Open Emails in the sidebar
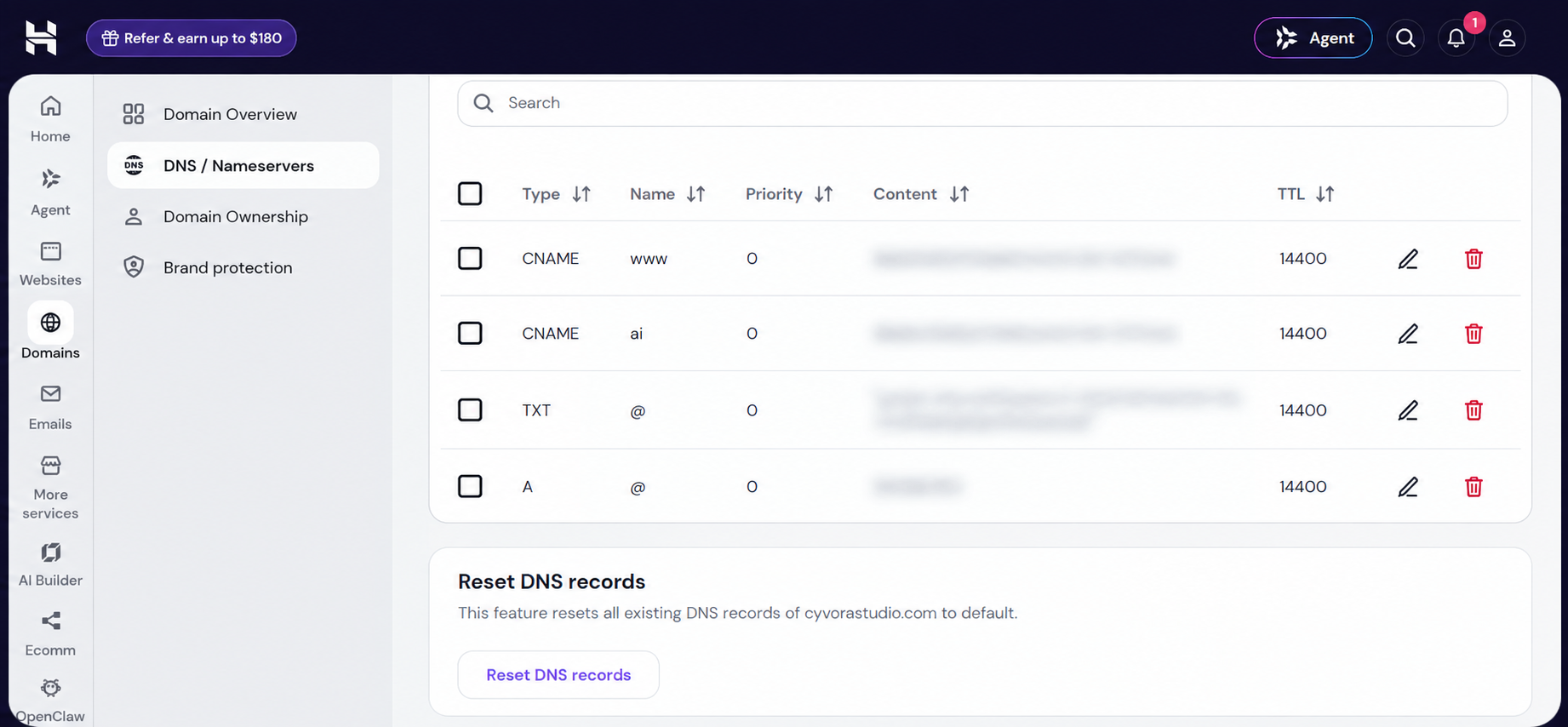The image size is (1568, 727). click(x=50, y=408)
